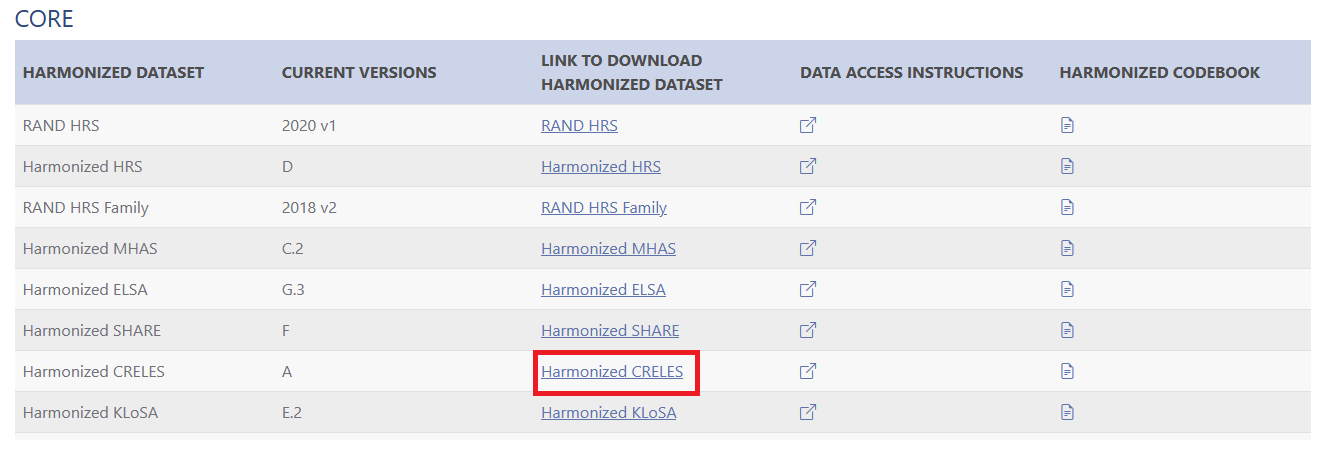Open data access instructions for Harmonized CRELES
1319x449 pixels.
808,371
